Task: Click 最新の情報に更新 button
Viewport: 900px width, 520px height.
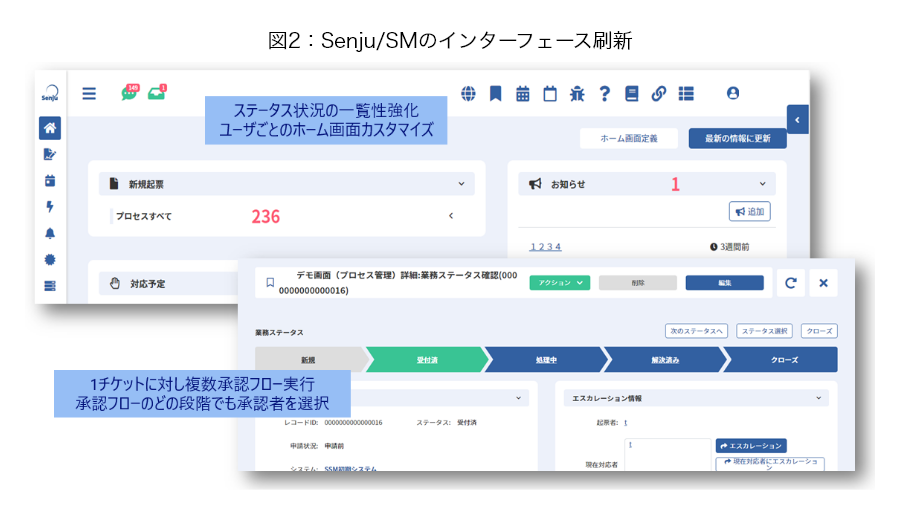Action: tap(738, 138)
